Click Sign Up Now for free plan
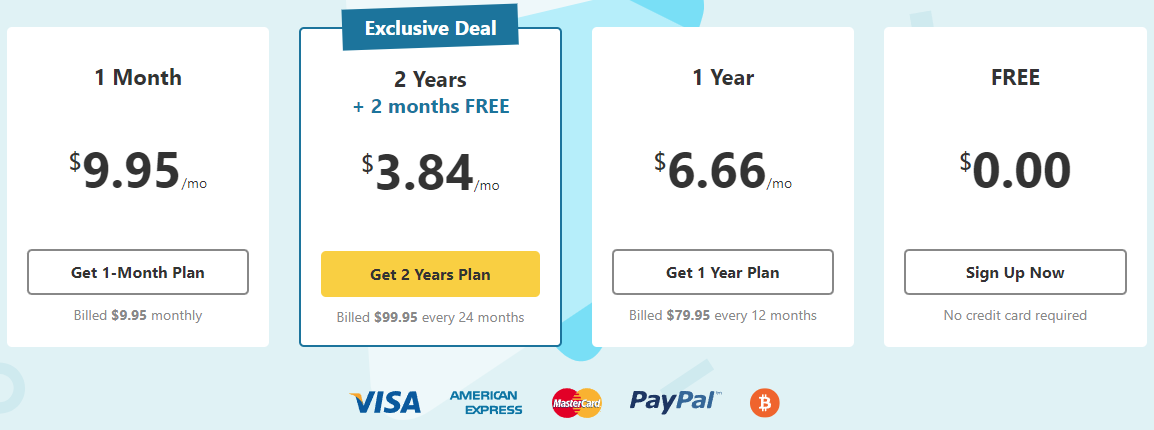The height and width of the screenshot is (430, 1154). coord(1015,272)
